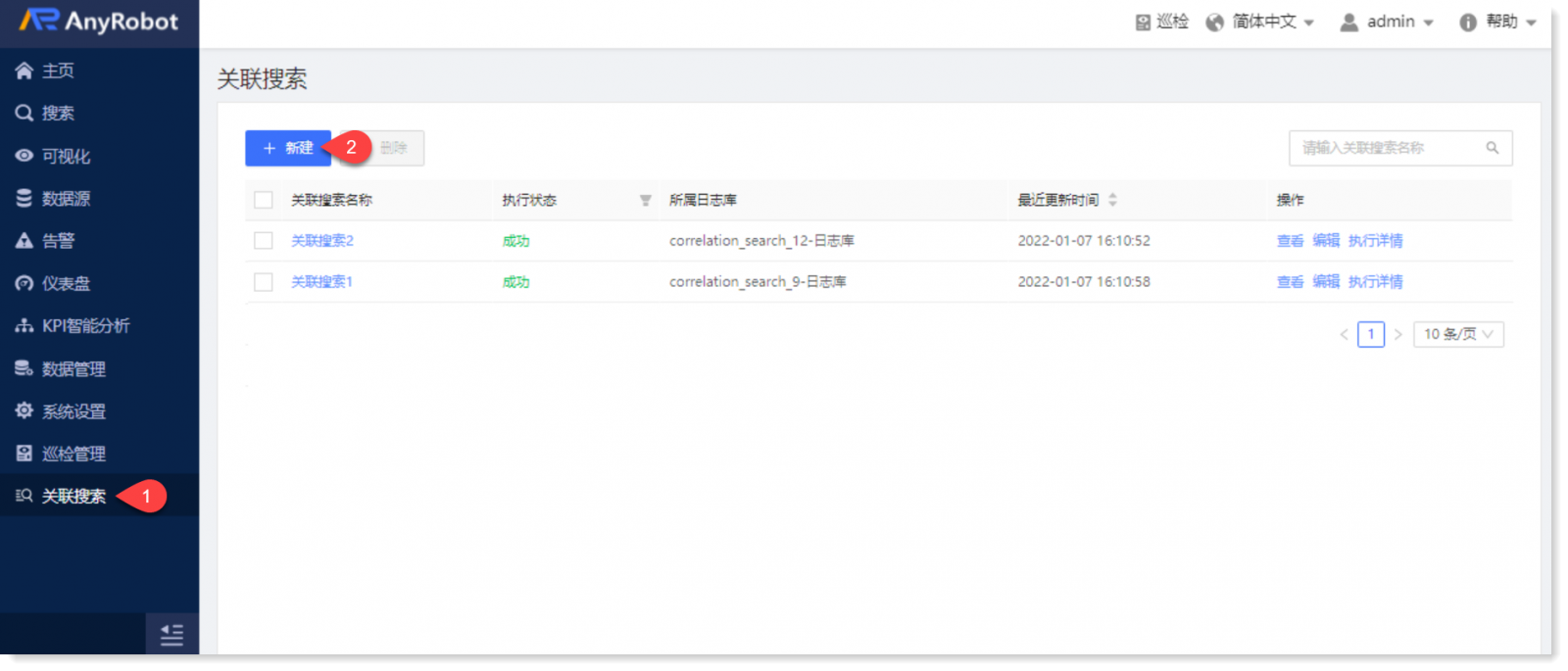The image size is (1568, 671).
Task: Sort by 最近更新时间 arrows
Action: click(1112, 200)
